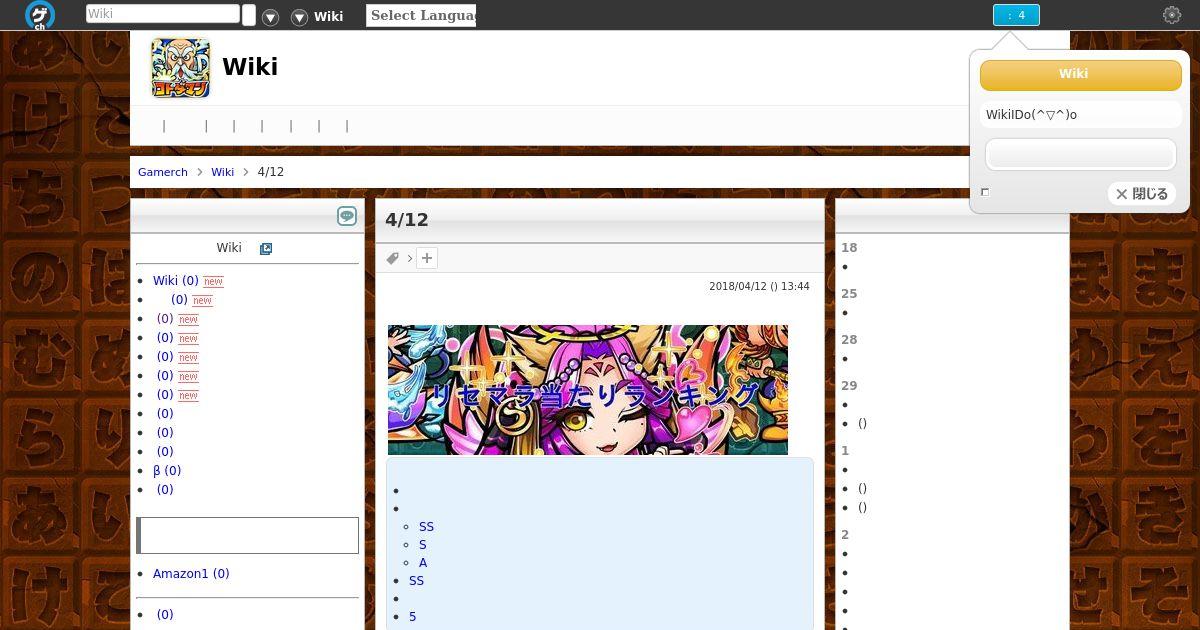Open the external window icon beside the sidebar Wiki heading
Screen dimensions: 1200x630
tap(266, 249)
